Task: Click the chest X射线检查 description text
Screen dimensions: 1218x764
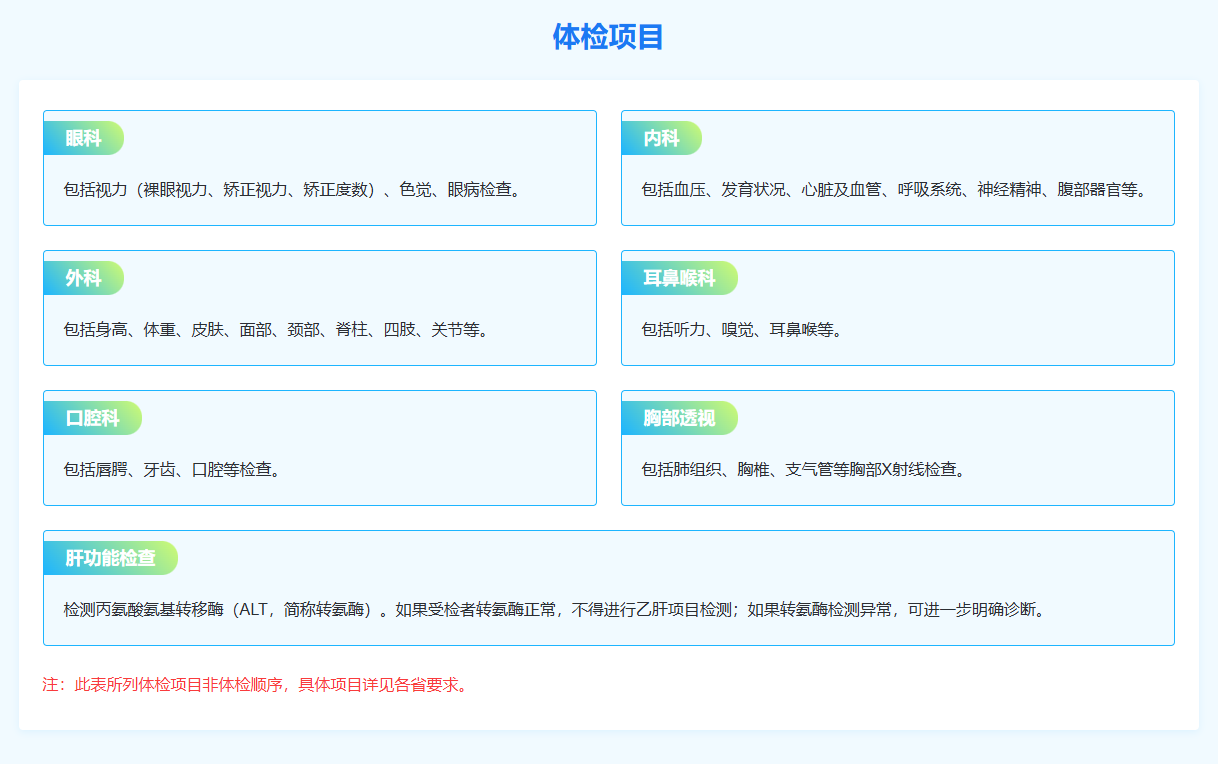Action: pyautogui.click(x=803, y=470)
